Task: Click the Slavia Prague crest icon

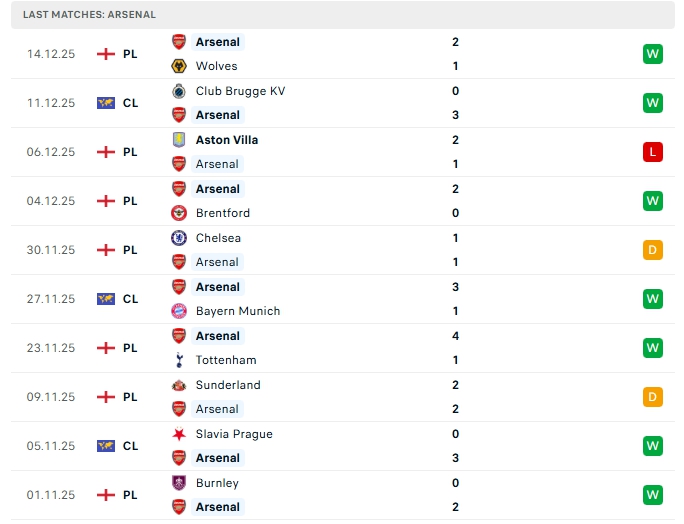Action: (179, 434)
